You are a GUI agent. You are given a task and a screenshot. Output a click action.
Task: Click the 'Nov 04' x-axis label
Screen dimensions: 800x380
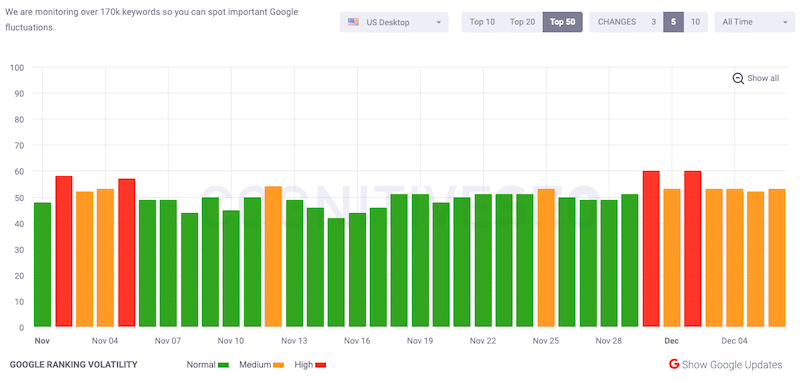click(x=105, y=341)
